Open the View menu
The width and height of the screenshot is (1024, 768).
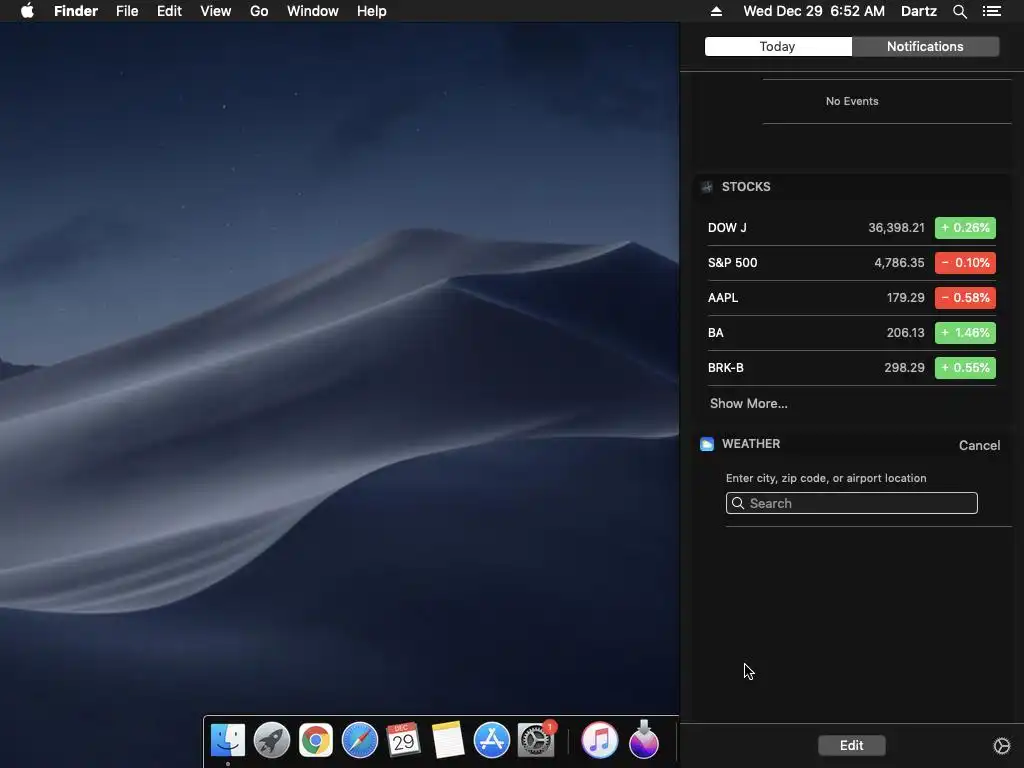[x=216, y=11]
